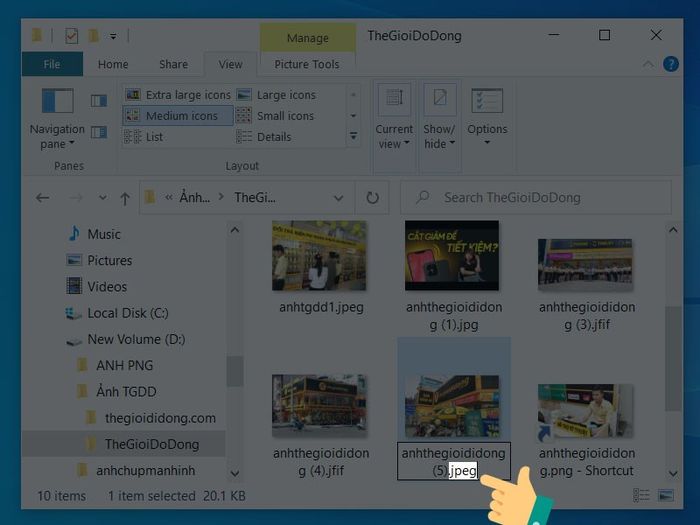Click the Help question mark icon

(x=671, y=64)
